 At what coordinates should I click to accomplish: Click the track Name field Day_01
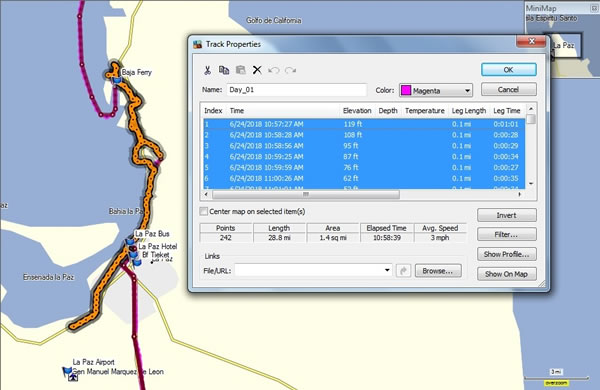[297, 90]
